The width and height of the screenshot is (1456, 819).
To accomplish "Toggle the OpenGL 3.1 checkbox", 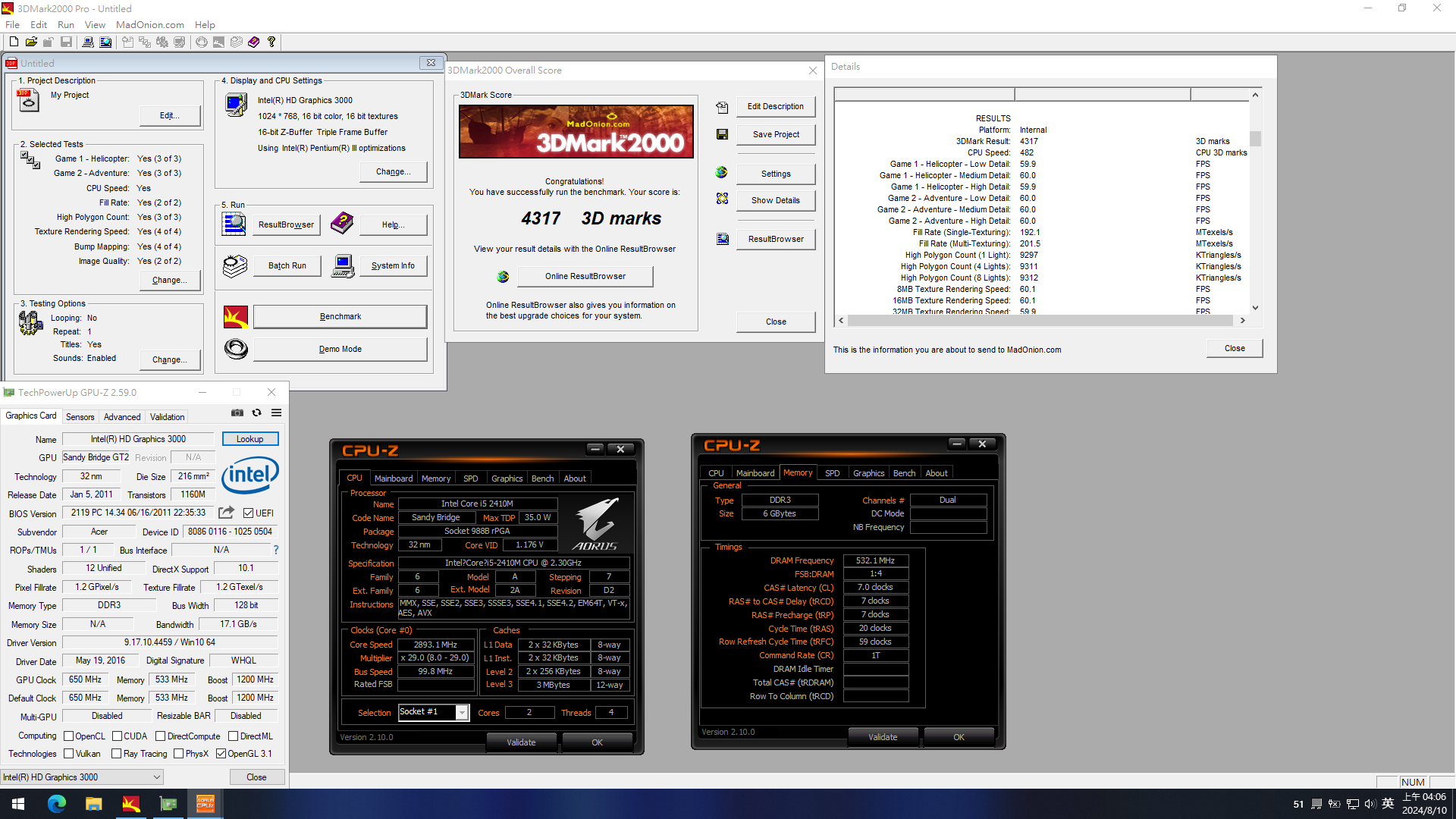I will point(221,754).
